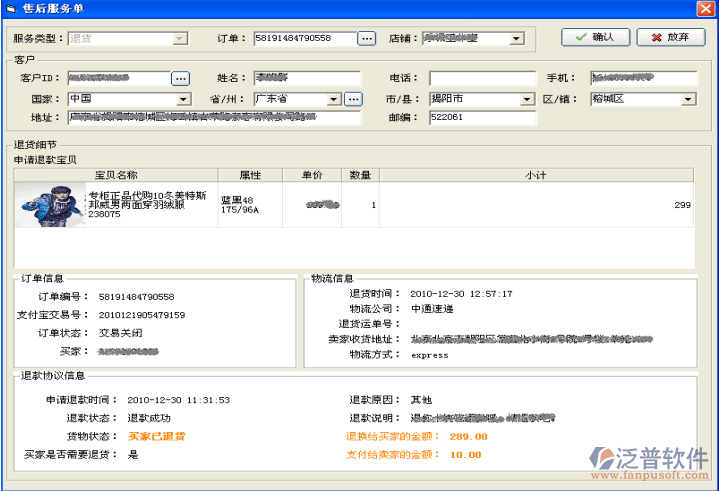Close the 售后服务单 window

click(x=703, y=8)
